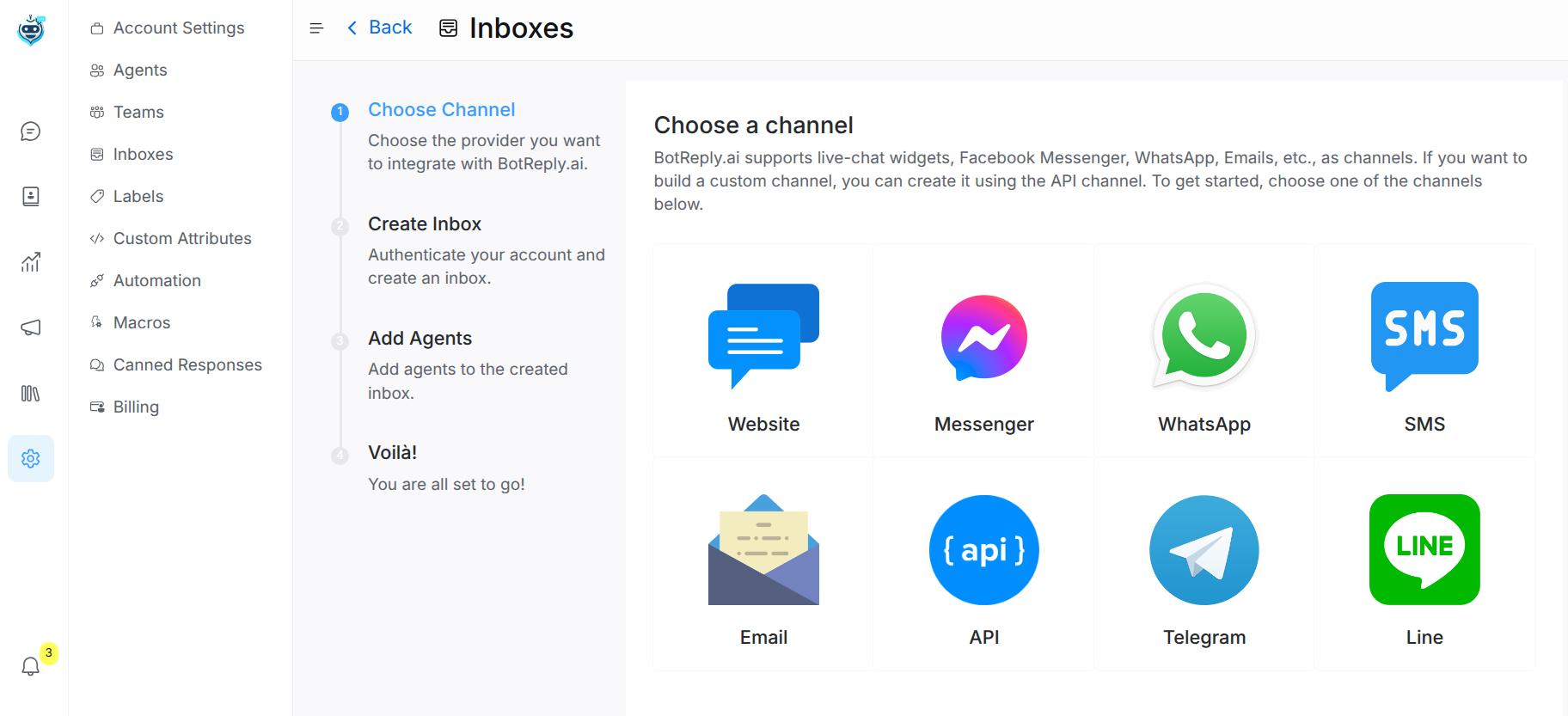
Task: Select the Email envelope channel icon
Action: [763, 549]
